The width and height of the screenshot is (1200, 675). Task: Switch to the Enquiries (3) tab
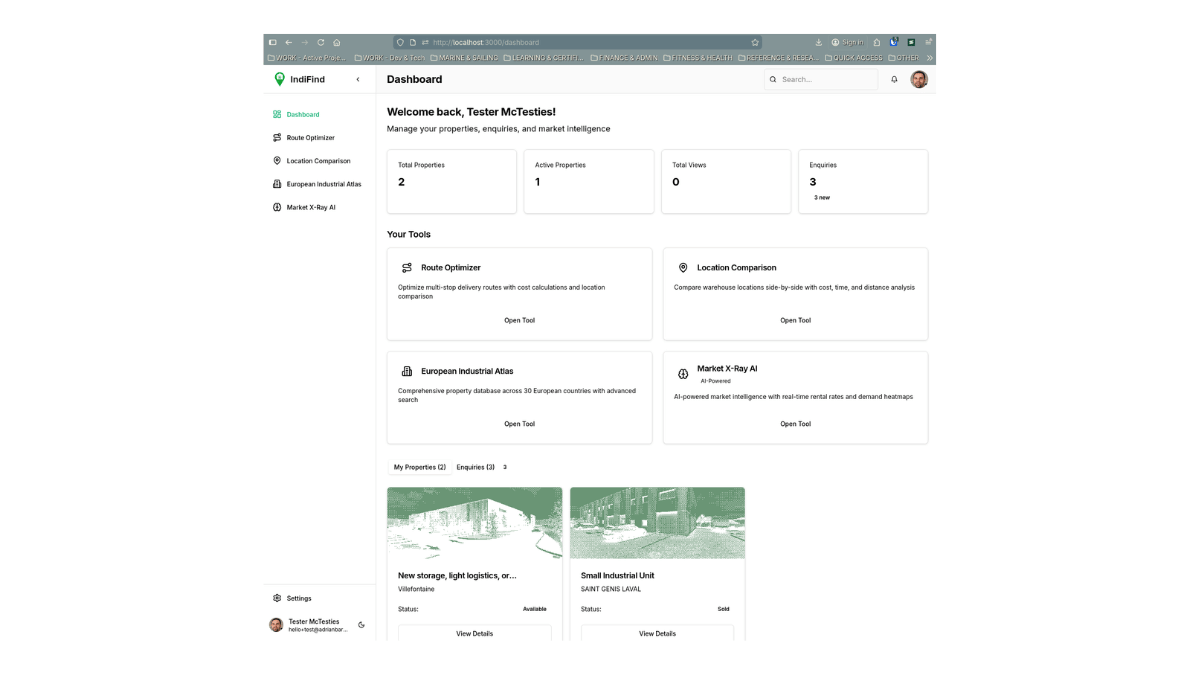point(476,467)
